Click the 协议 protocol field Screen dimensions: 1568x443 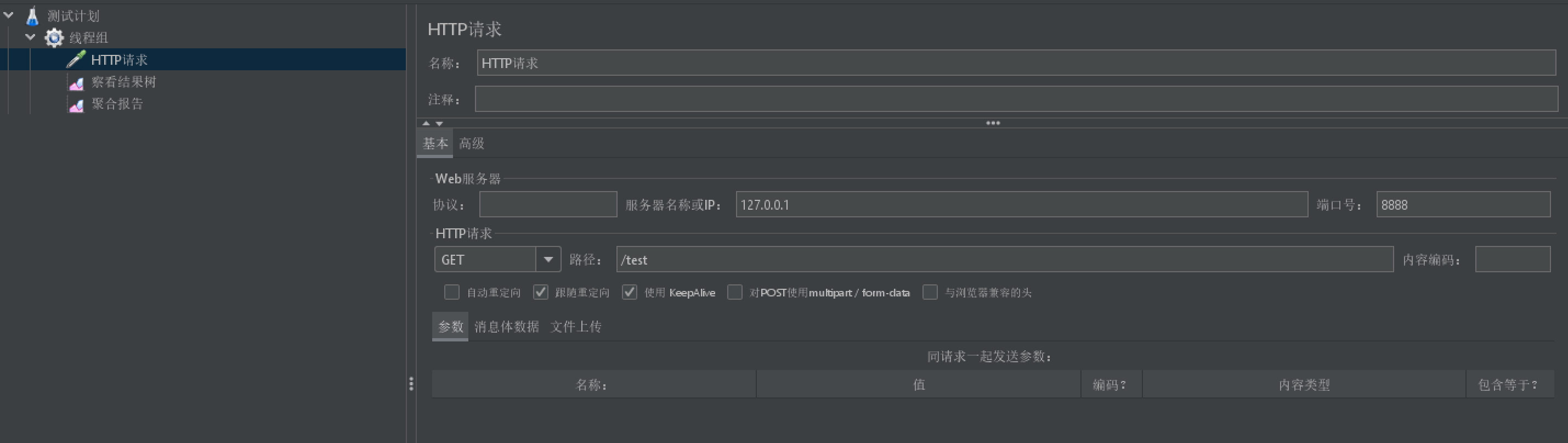click(x=548, y=204)
